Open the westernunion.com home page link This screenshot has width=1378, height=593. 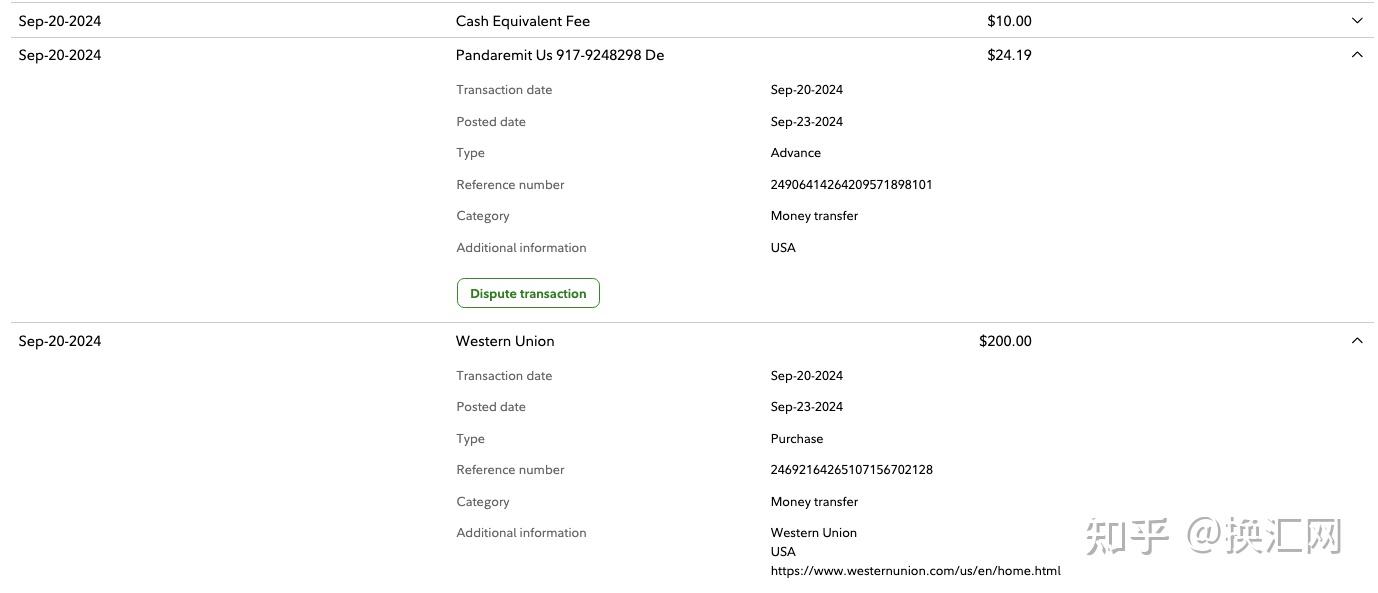[x=915, y=571]
